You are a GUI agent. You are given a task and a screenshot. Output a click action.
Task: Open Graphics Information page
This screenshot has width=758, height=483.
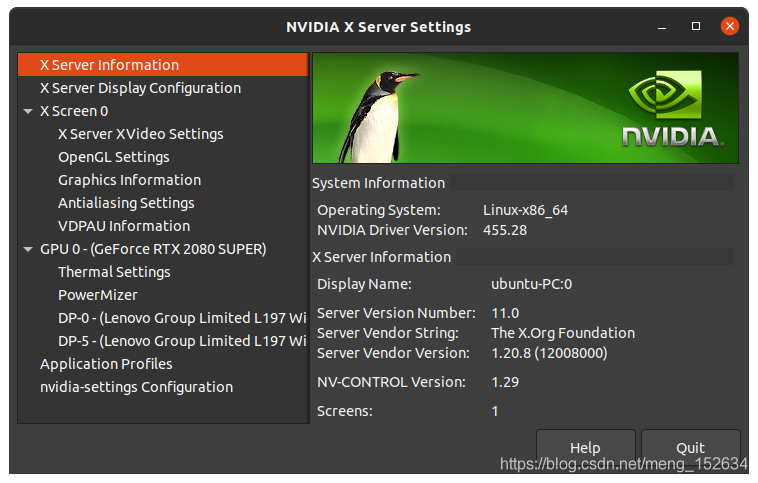(x=130, y=180)
